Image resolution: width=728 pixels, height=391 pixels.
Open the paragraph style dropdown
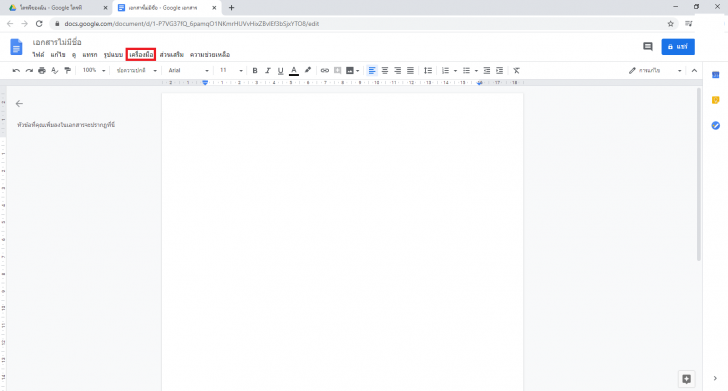(x=136, y=71)
